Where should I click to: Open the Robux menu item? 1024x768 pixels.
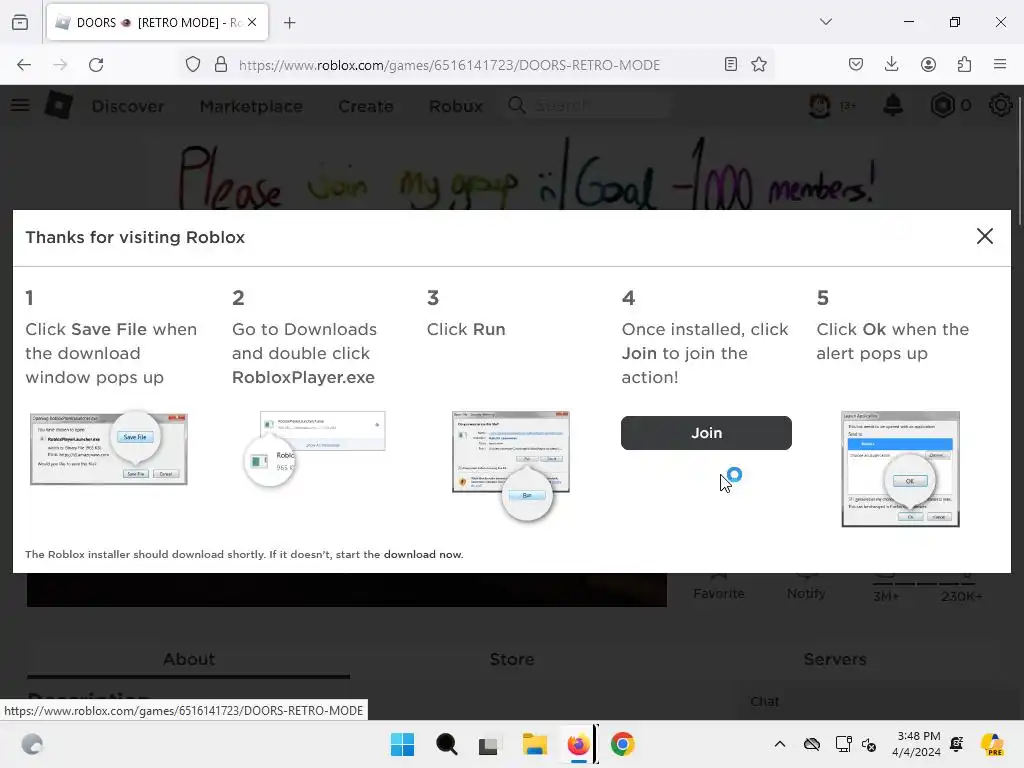(x=456, y=106)
